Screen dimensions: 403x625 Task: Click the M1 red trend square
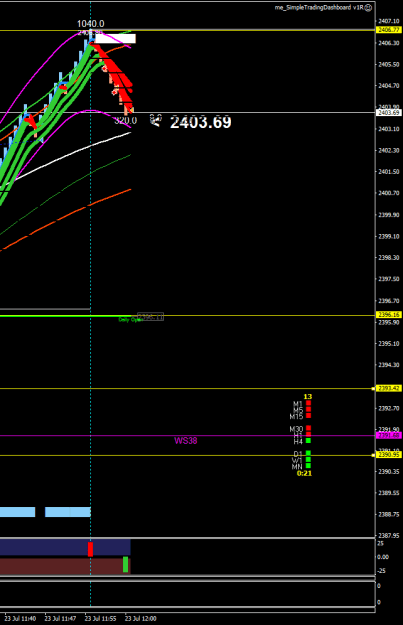pyautogui.click(x=308, y=403)
